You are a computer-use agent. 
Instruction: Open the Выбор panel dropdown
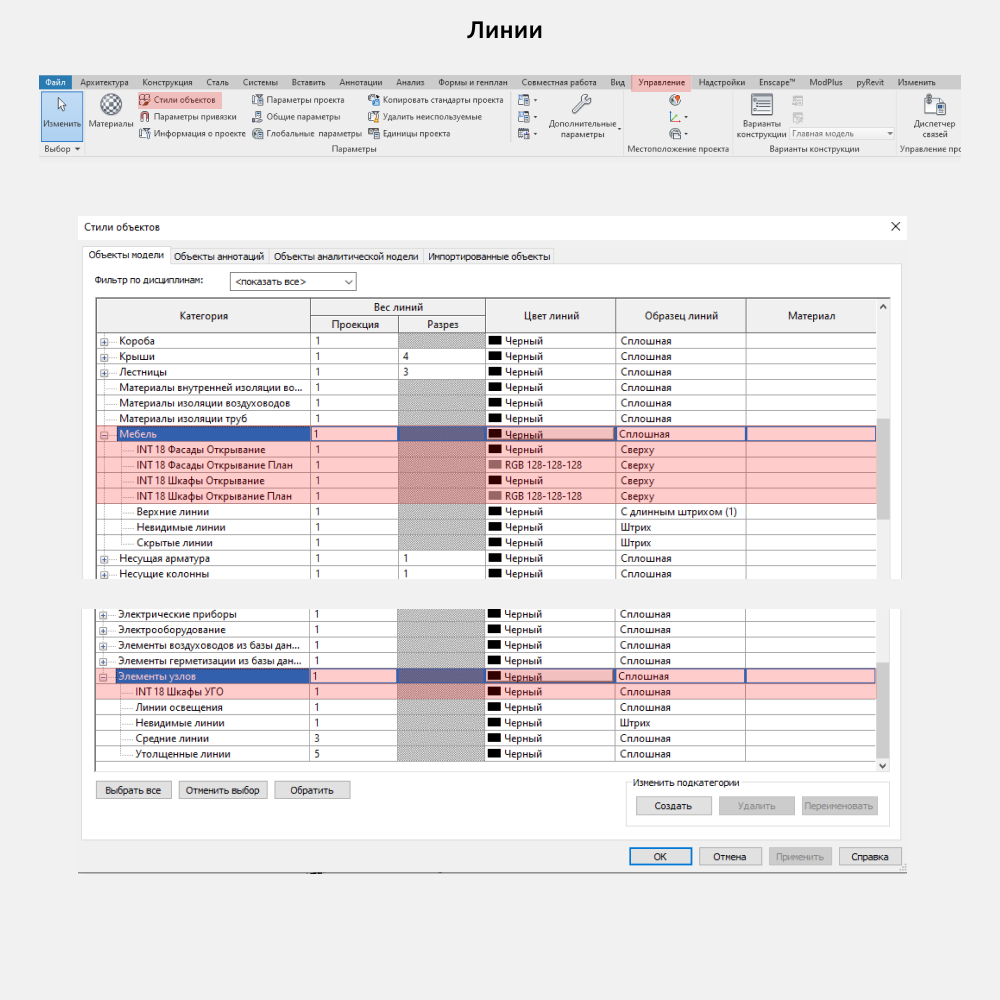point(62,149)
